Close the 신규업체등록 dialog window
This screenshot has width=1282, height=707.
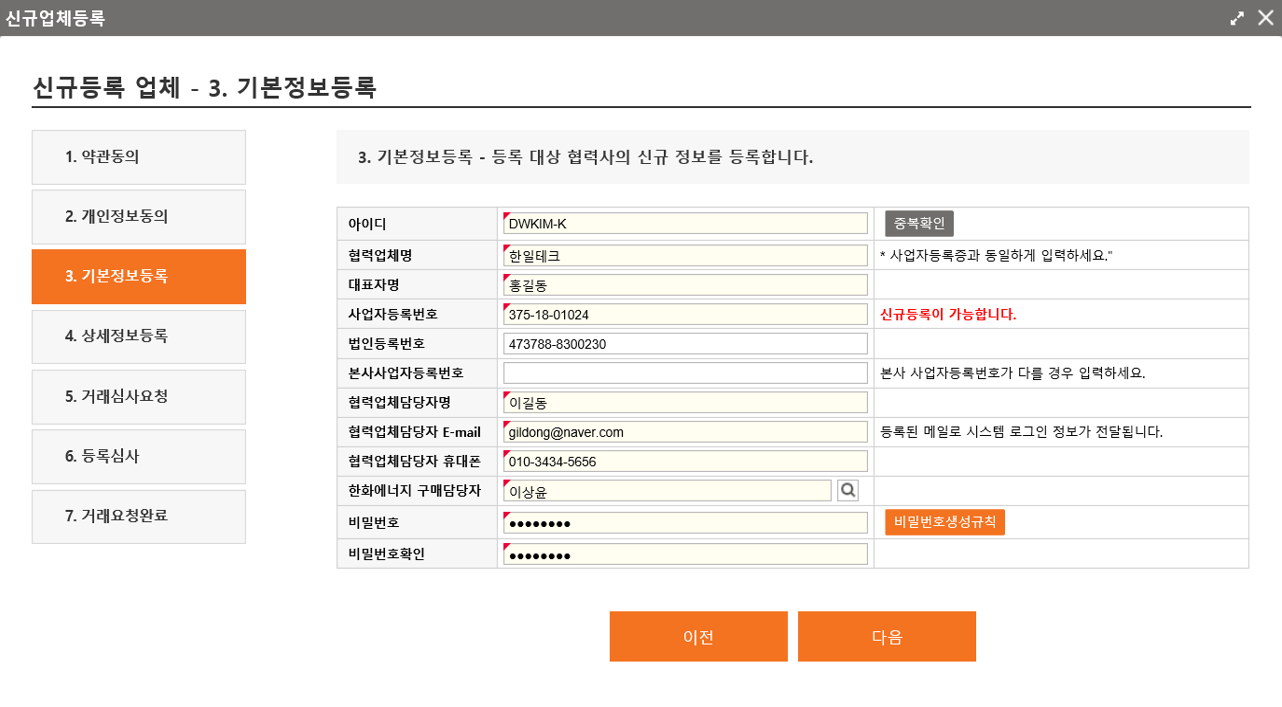click(1265, 18)
